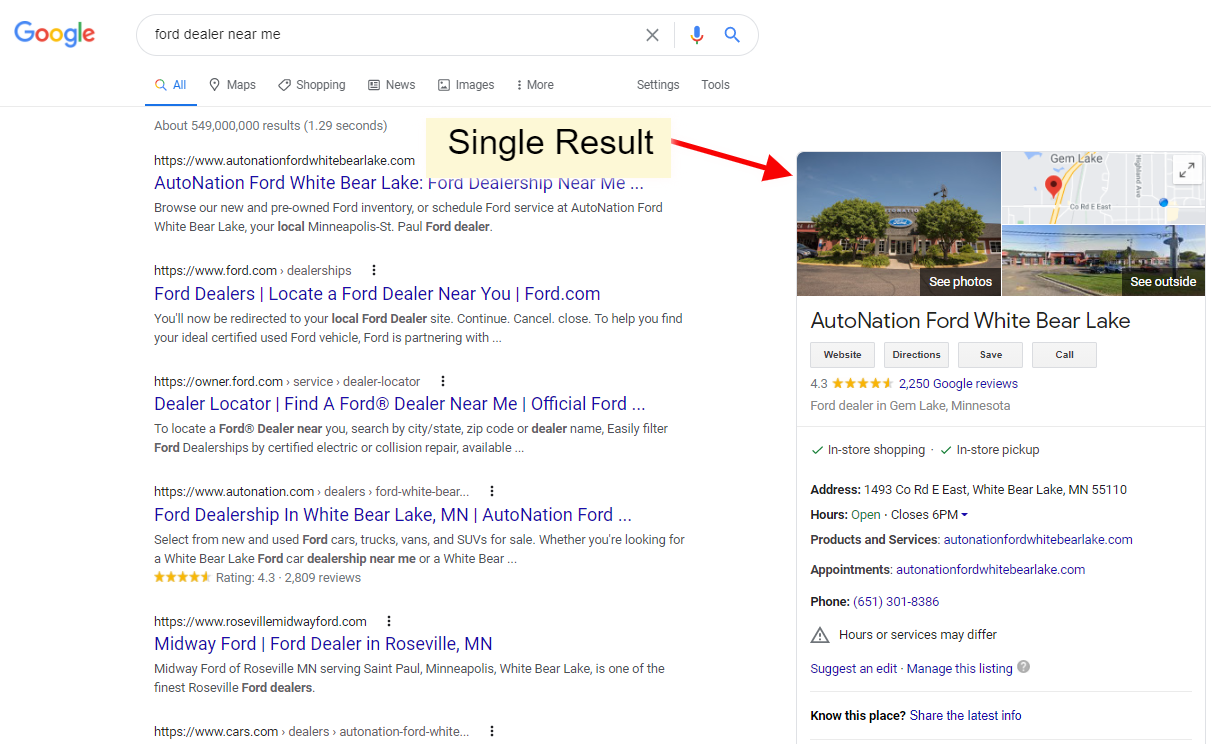Click the Website button
This screenshot has height=744, width=1211.
(x=842, y=355)
